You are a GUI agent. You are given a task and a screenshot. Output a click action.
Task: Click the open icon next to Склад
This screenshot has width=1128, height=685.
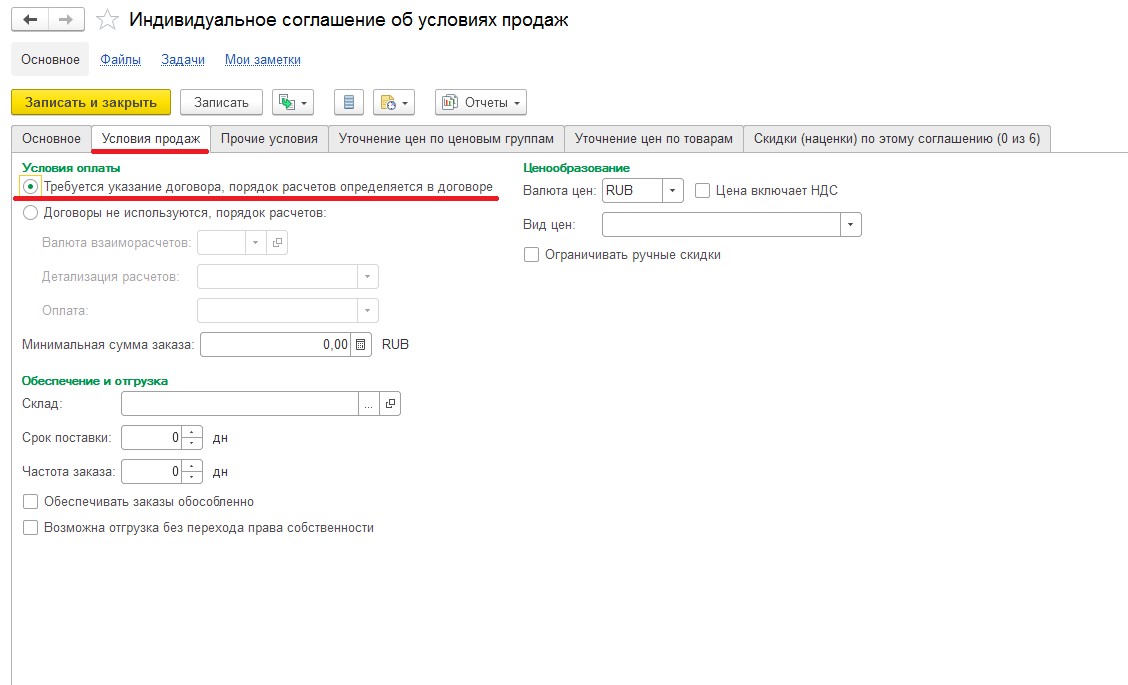coord(390,404)
